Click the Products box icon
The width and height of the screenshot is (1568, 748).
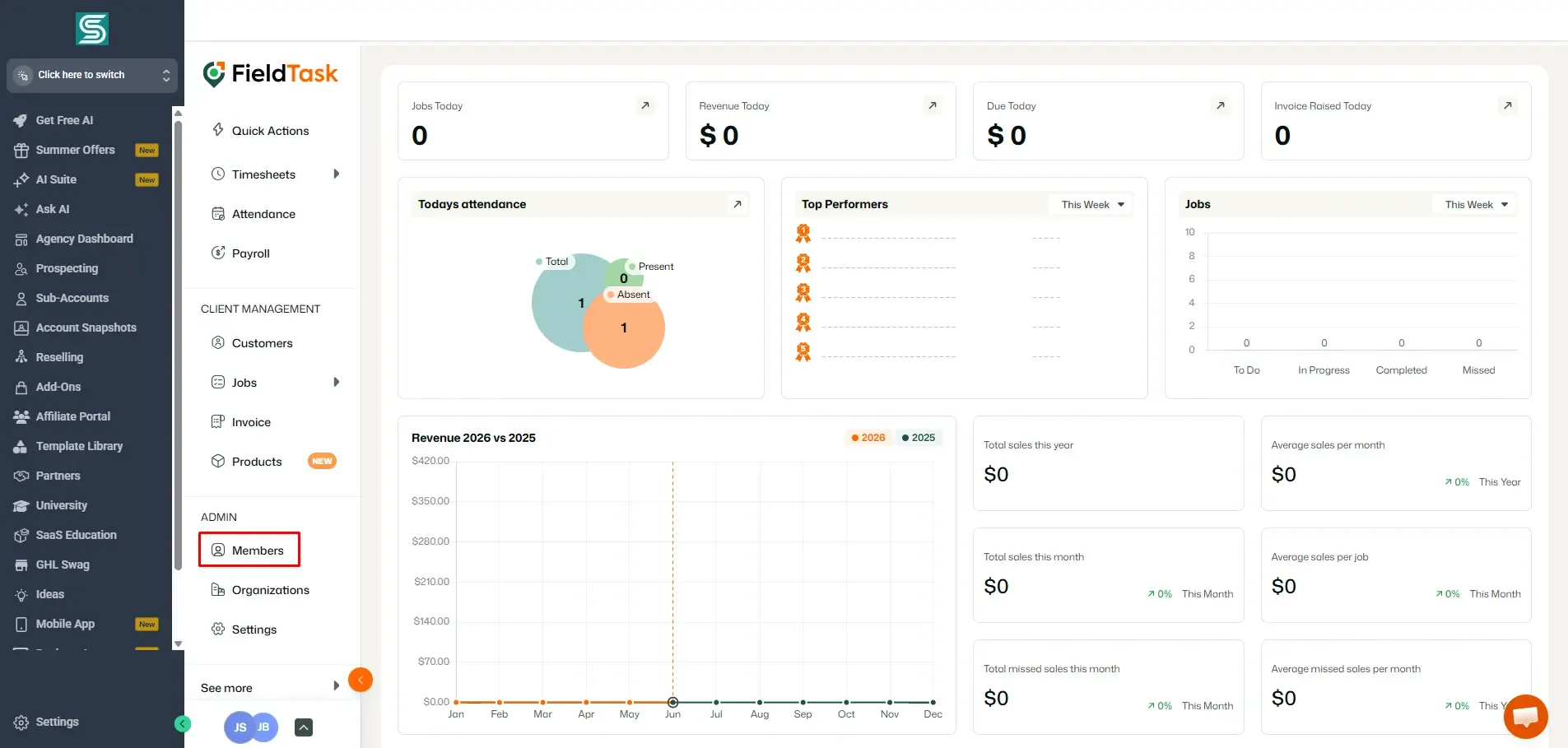[218, 461]
